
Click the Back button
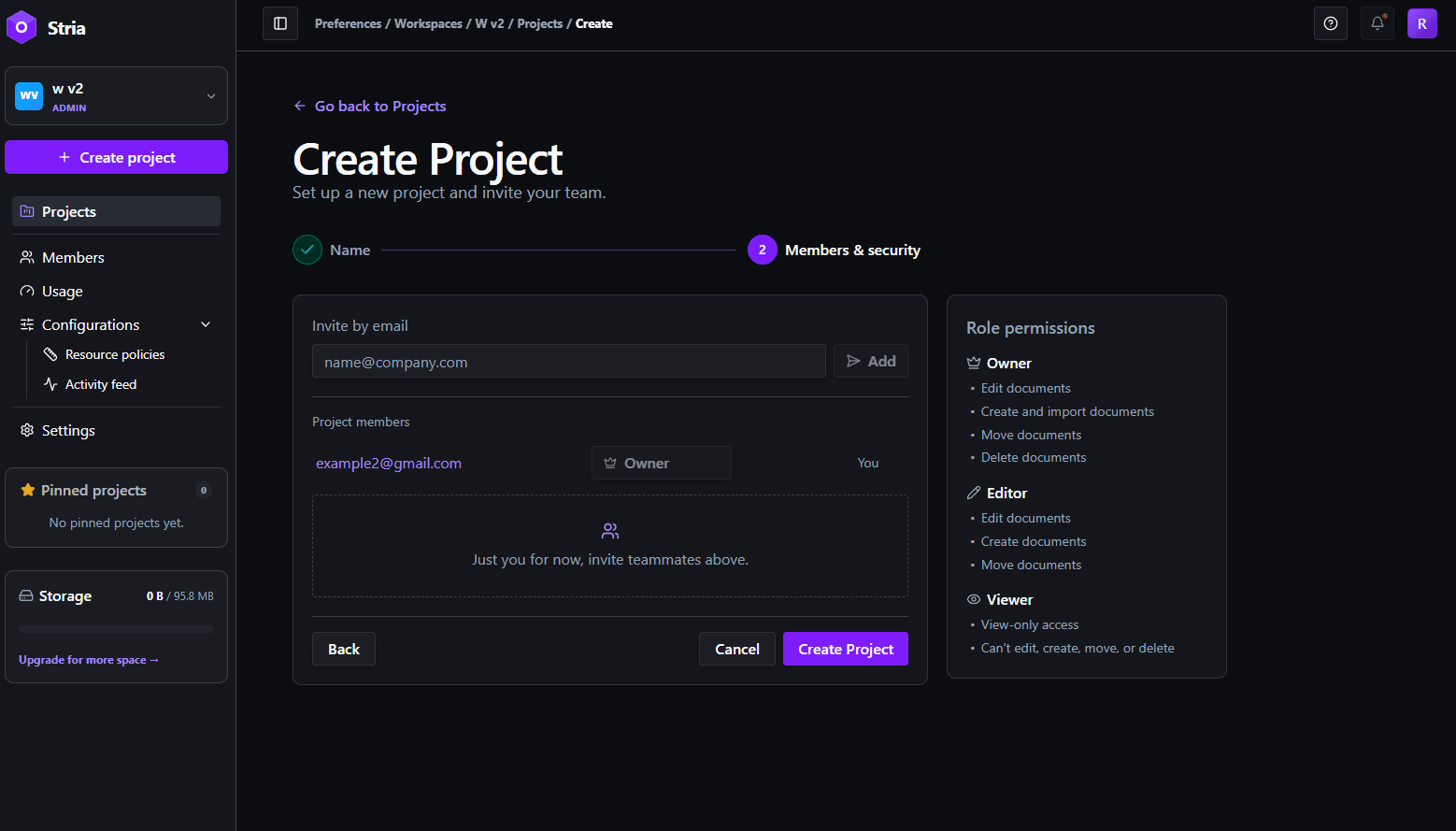(x=344, y=649)
